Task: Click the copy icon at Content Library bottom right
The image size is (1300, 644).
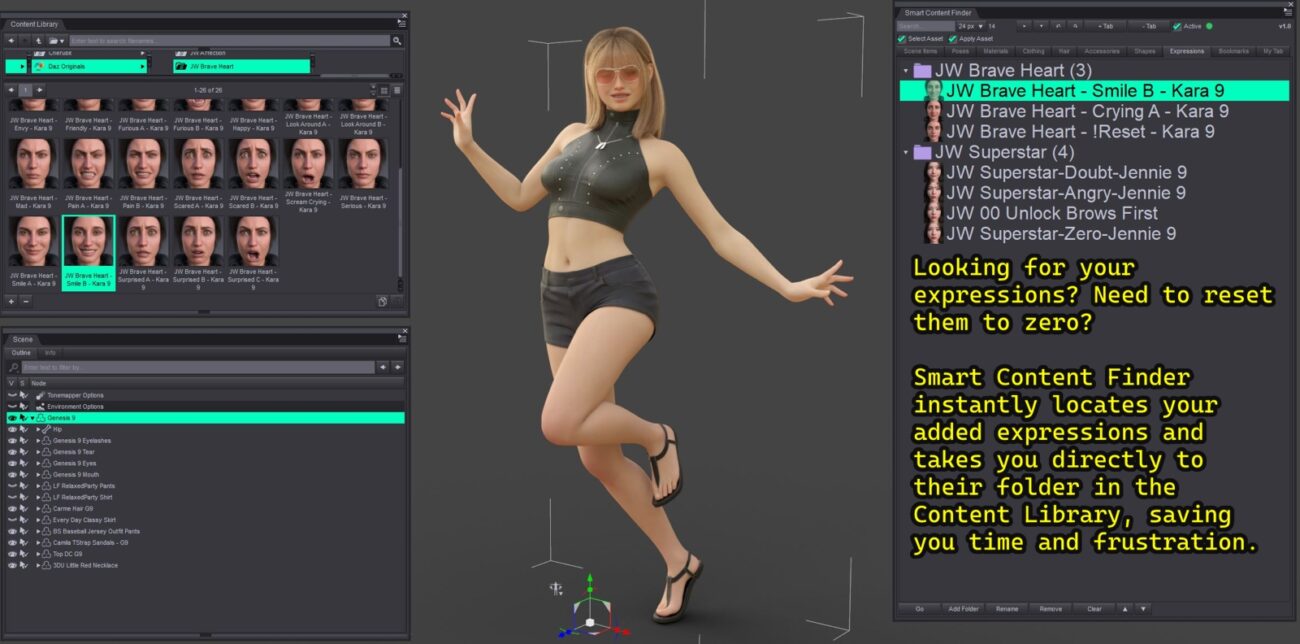Action: 382,301
